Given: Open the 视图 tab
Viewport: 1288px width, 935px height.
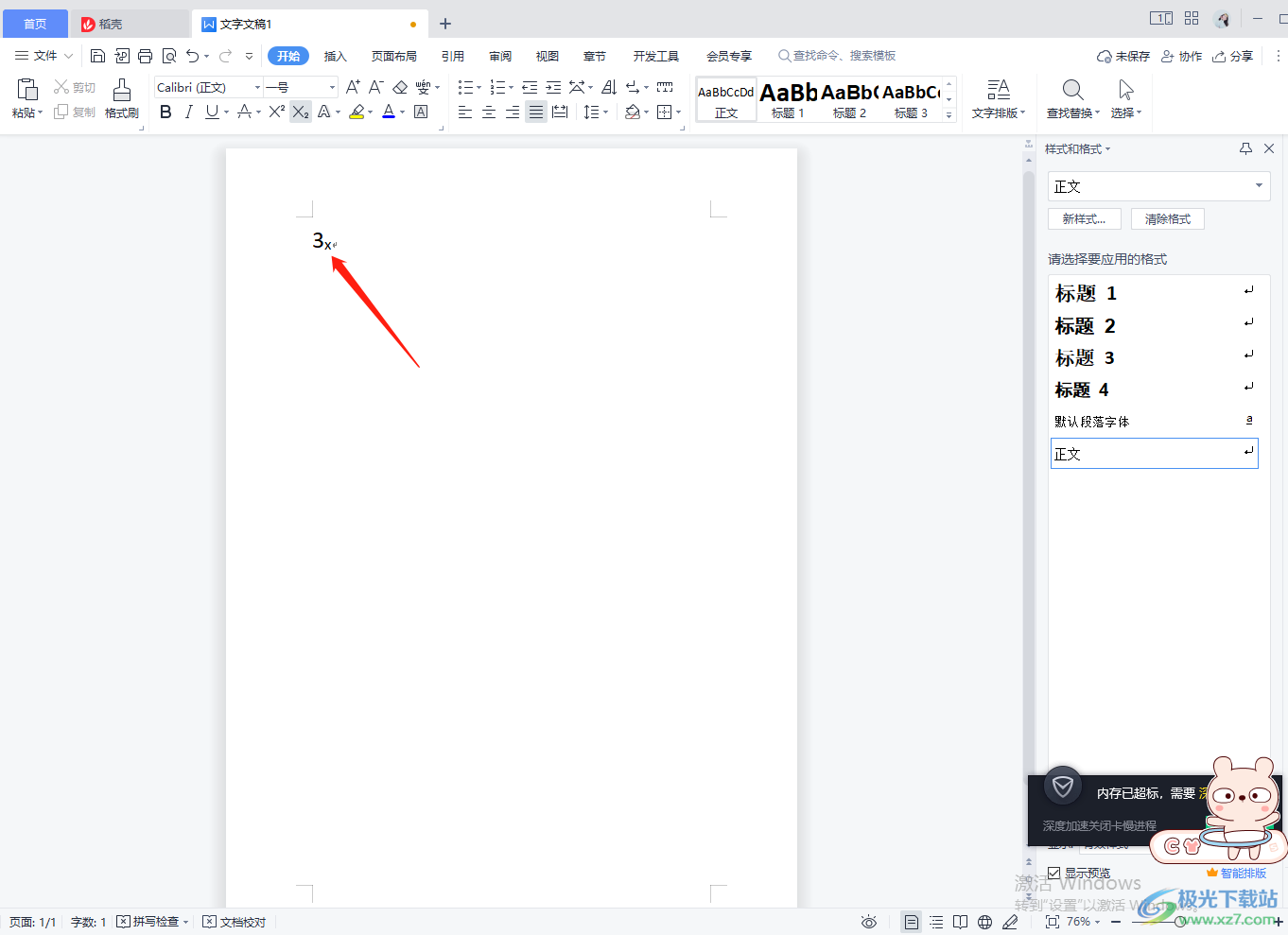Looking at the screenshot, I should click(x=548, y=56).
